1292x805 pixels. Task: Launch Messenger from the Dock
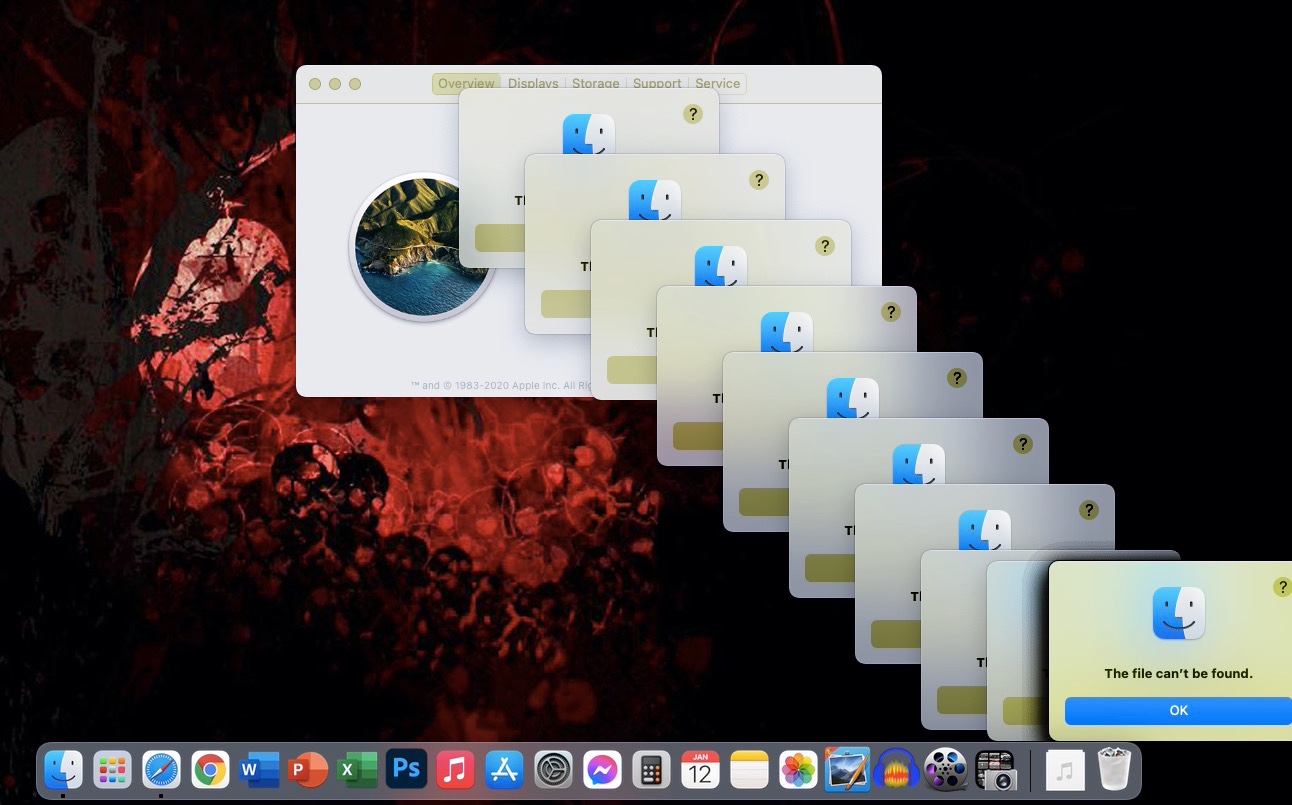click(602, 770)
